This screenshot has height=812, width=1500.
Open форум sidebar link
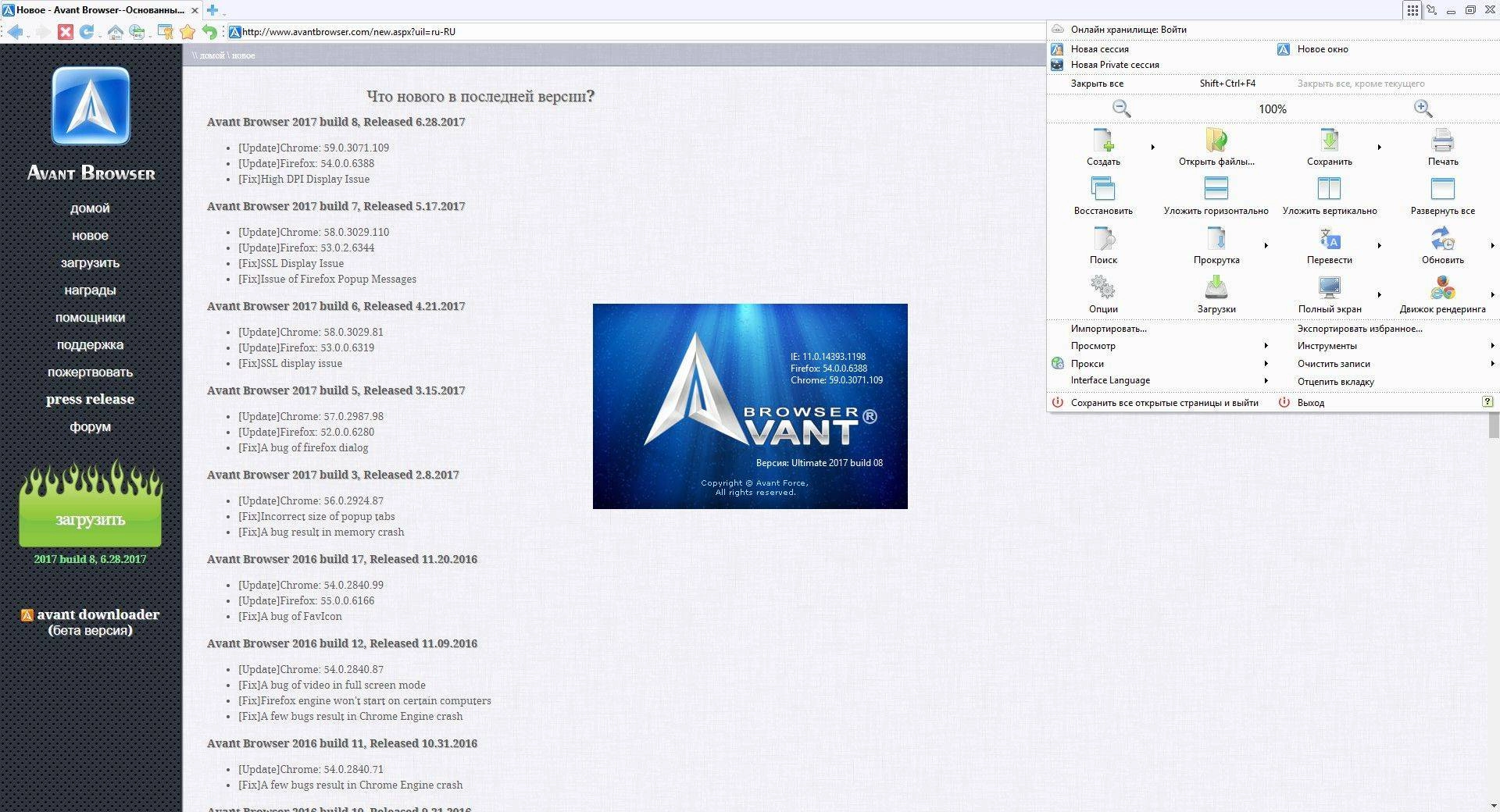click(x=90, y=426)
